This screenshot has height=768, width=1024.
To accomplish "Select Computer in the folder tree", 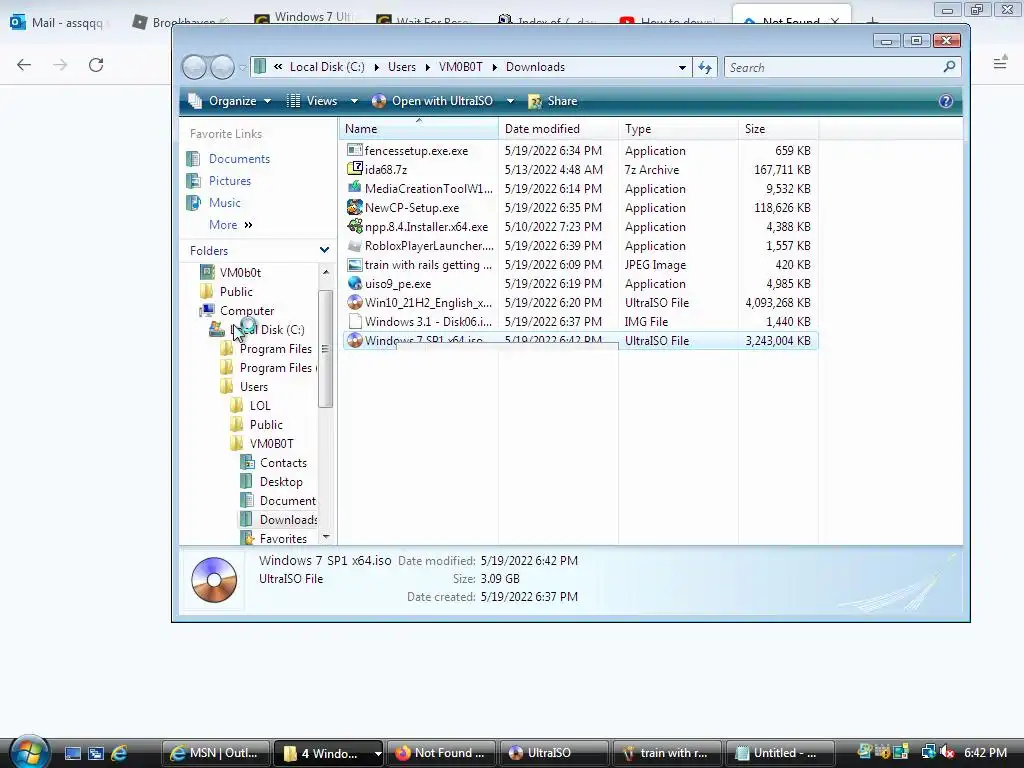I will point(247,311).
